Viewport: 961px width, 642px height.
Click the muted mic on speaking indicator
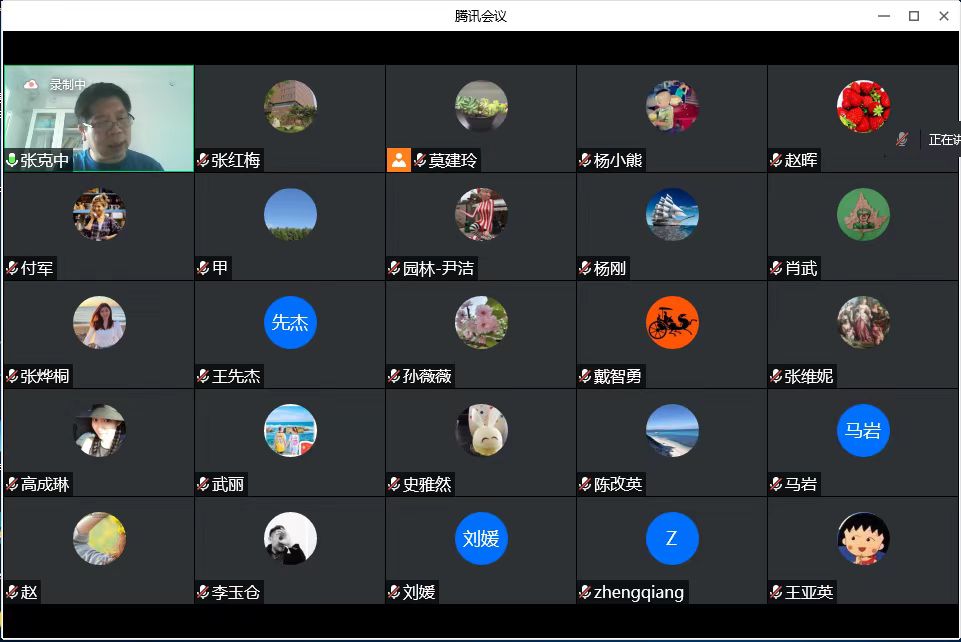pyautogui.click(x=902, y=140)
